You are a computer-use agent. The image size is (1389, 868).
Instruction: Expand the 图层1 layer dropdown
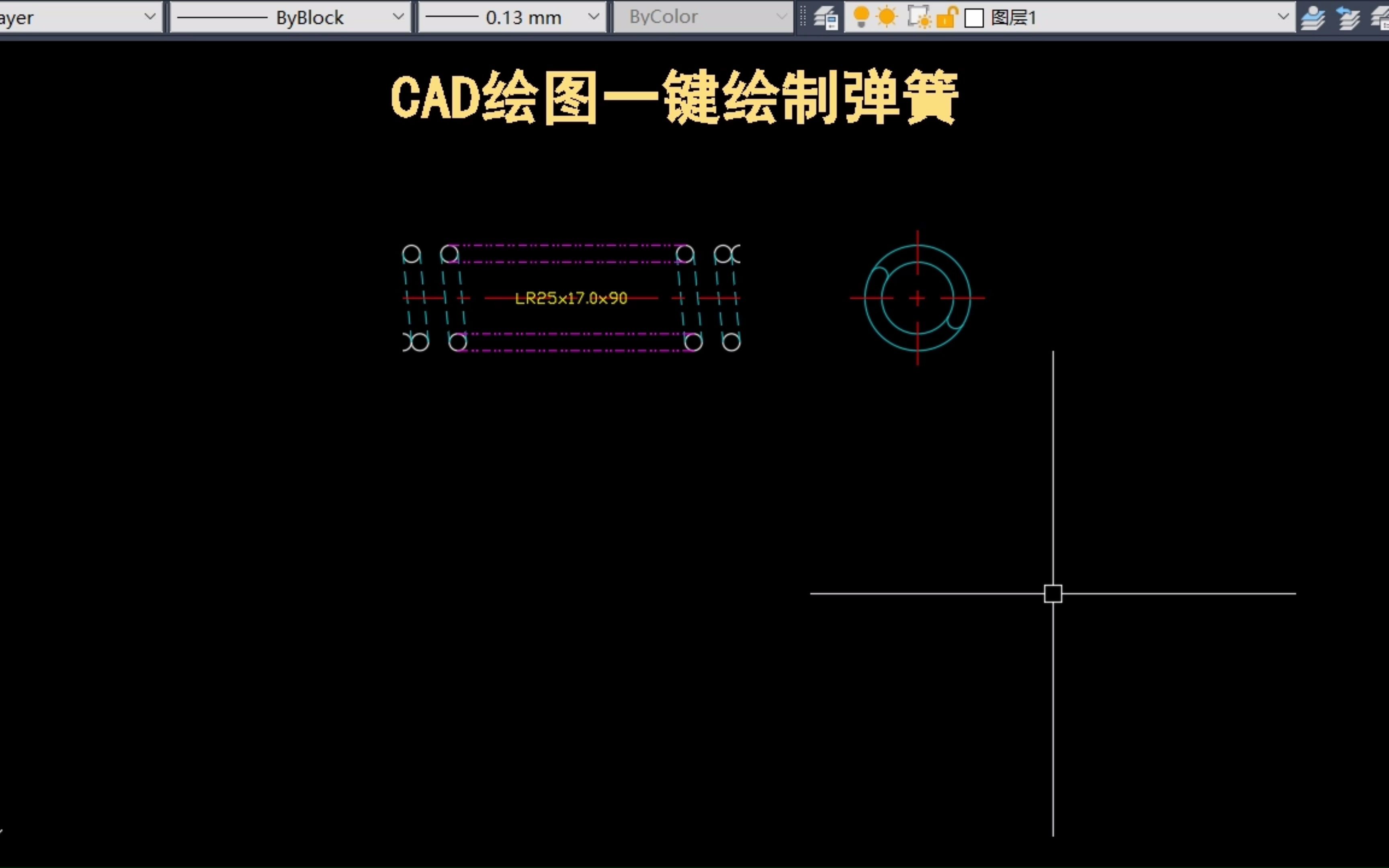coord(1283,17)
